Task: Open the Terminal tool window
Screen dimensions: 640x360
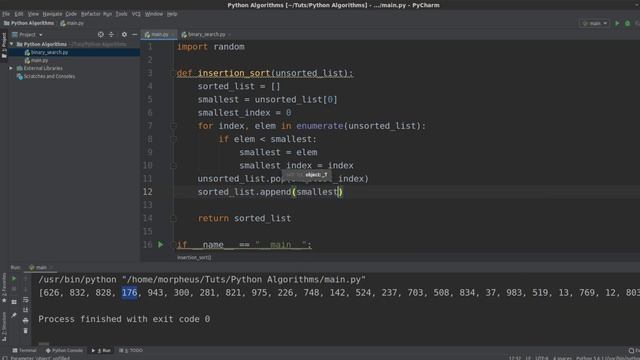Action: tap(24, 350)
